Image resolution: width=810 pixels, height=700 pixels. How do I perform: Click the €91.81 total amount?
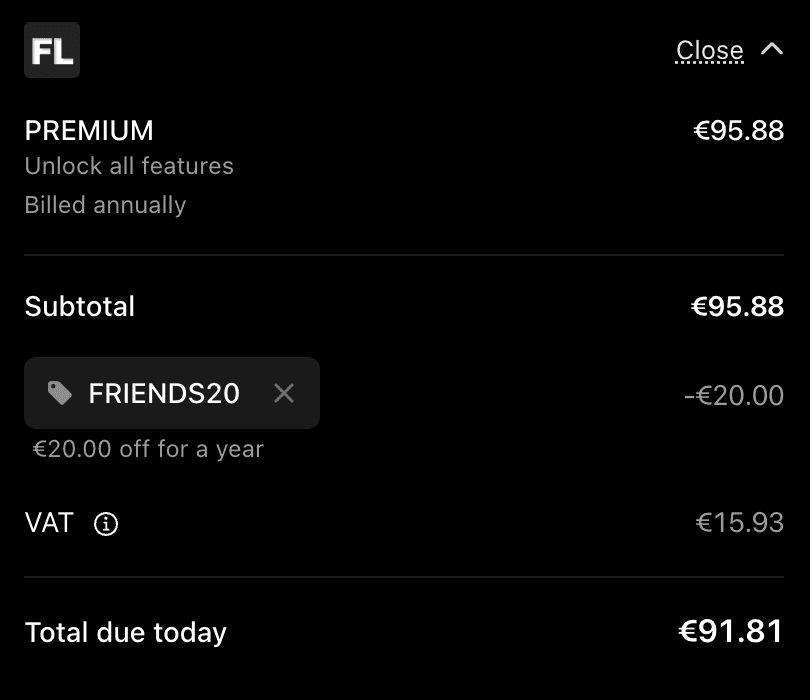point(730,631)
